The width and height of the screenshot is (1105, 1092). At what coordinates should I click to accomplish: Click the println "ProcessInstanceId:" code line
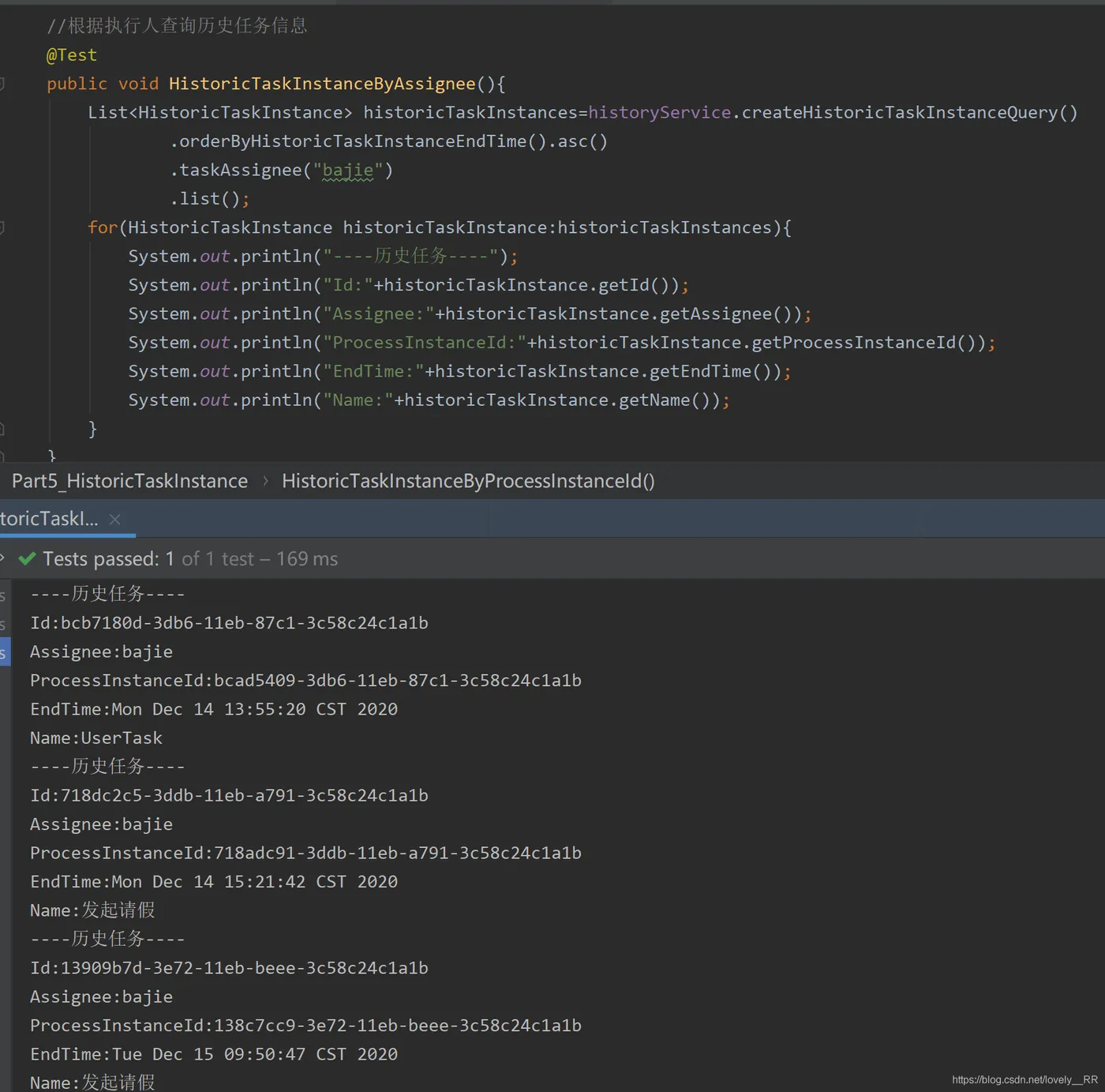pyautogui.click(x=562, y=343)
